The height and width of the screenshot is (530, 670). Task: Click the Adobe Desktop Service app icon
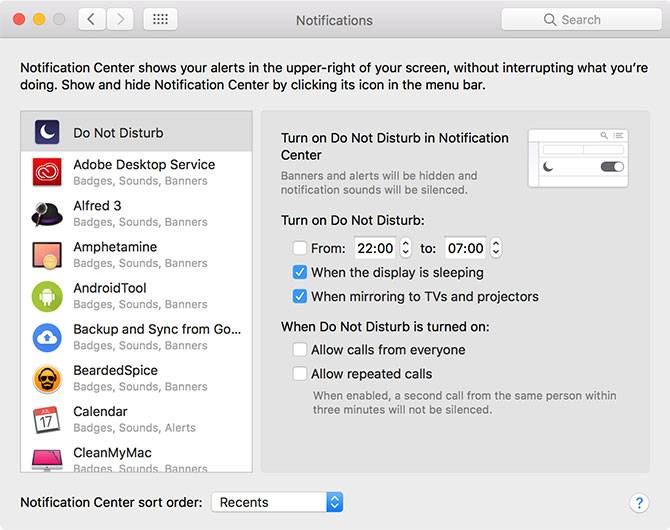click(47, 173)
